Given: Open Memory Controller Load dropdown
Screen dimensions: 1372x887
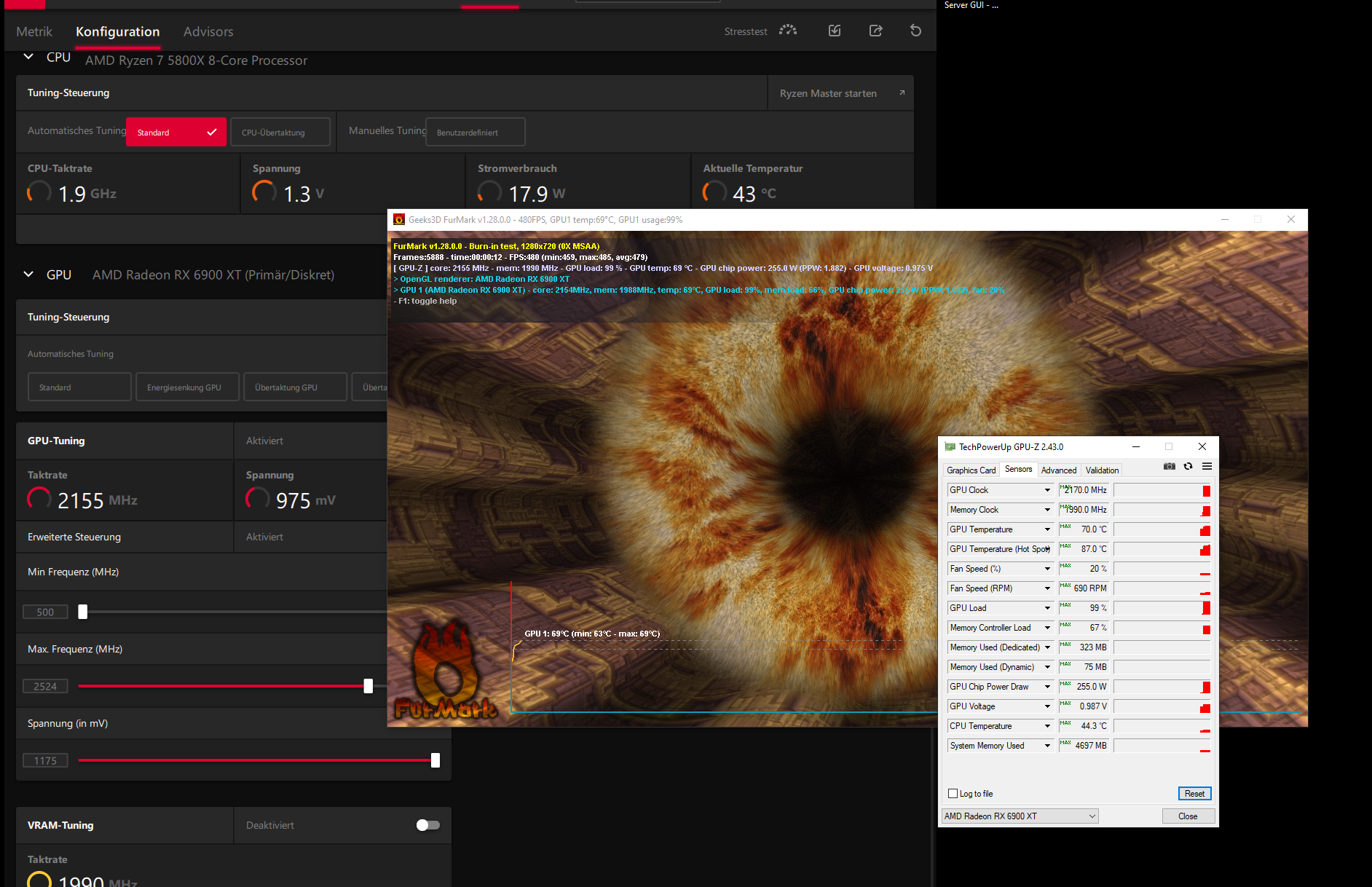Looking at the screenshot, I should pyautogui.click(x=1047, y=628).
